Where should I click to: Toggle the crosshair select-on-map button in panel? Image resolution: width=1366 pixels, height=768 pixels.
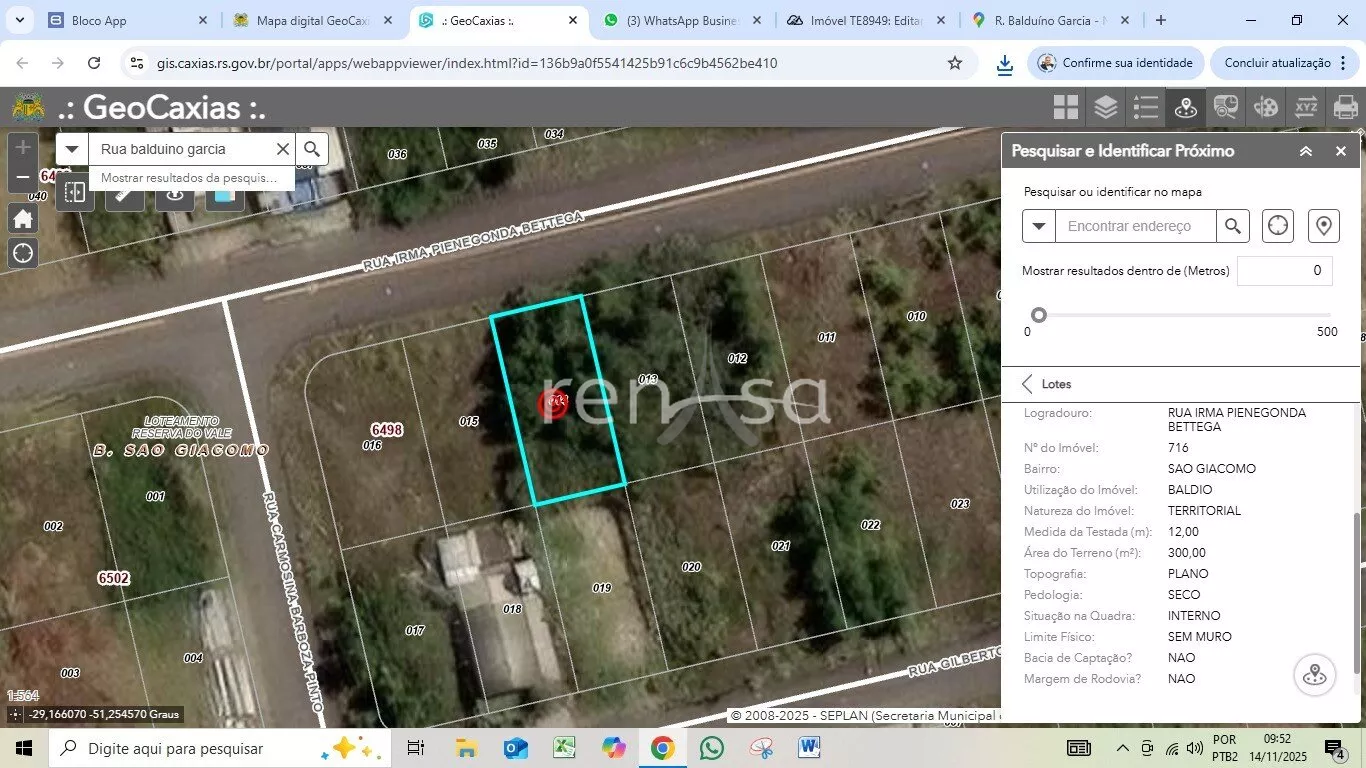(1278, 226)
